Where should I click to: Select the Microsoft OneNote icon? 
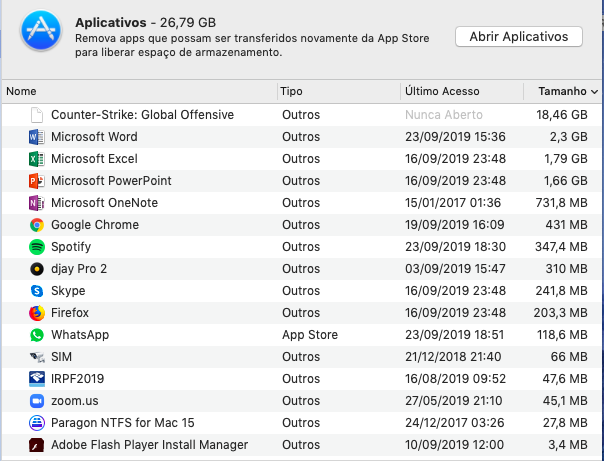(x=37, y=203)
